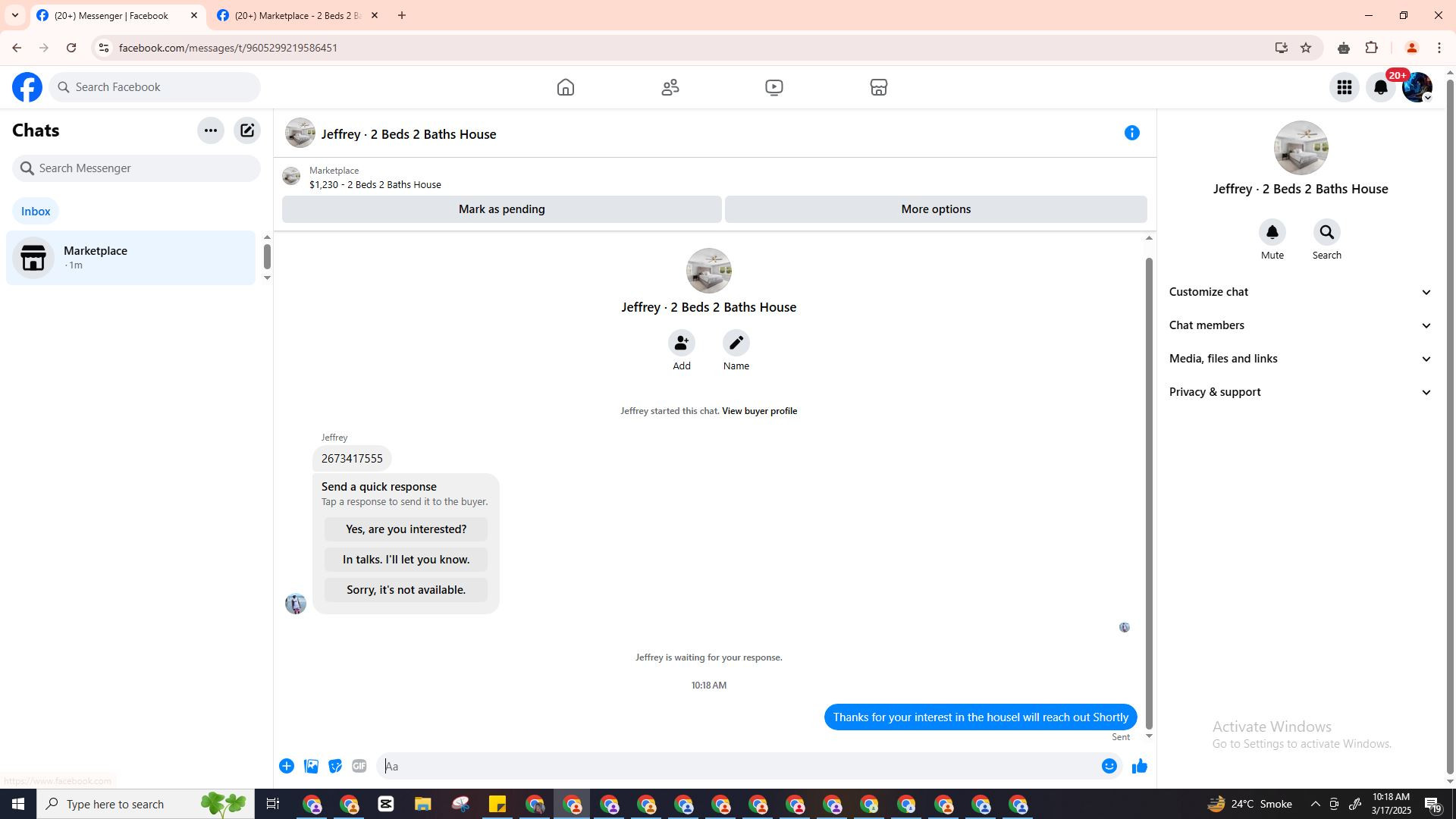
Task: Open Facebook Home feed icon
Action: point(565,87)
